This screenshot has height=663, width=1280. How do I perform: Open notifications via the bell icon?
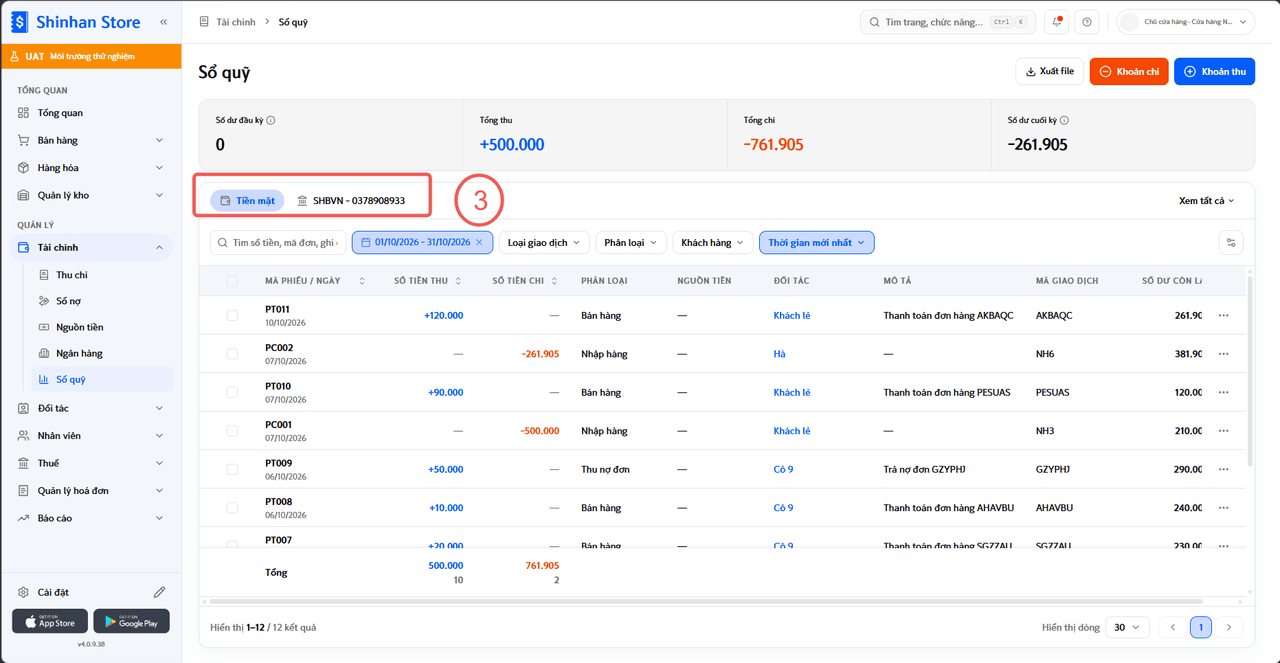tap(1056, 22)
